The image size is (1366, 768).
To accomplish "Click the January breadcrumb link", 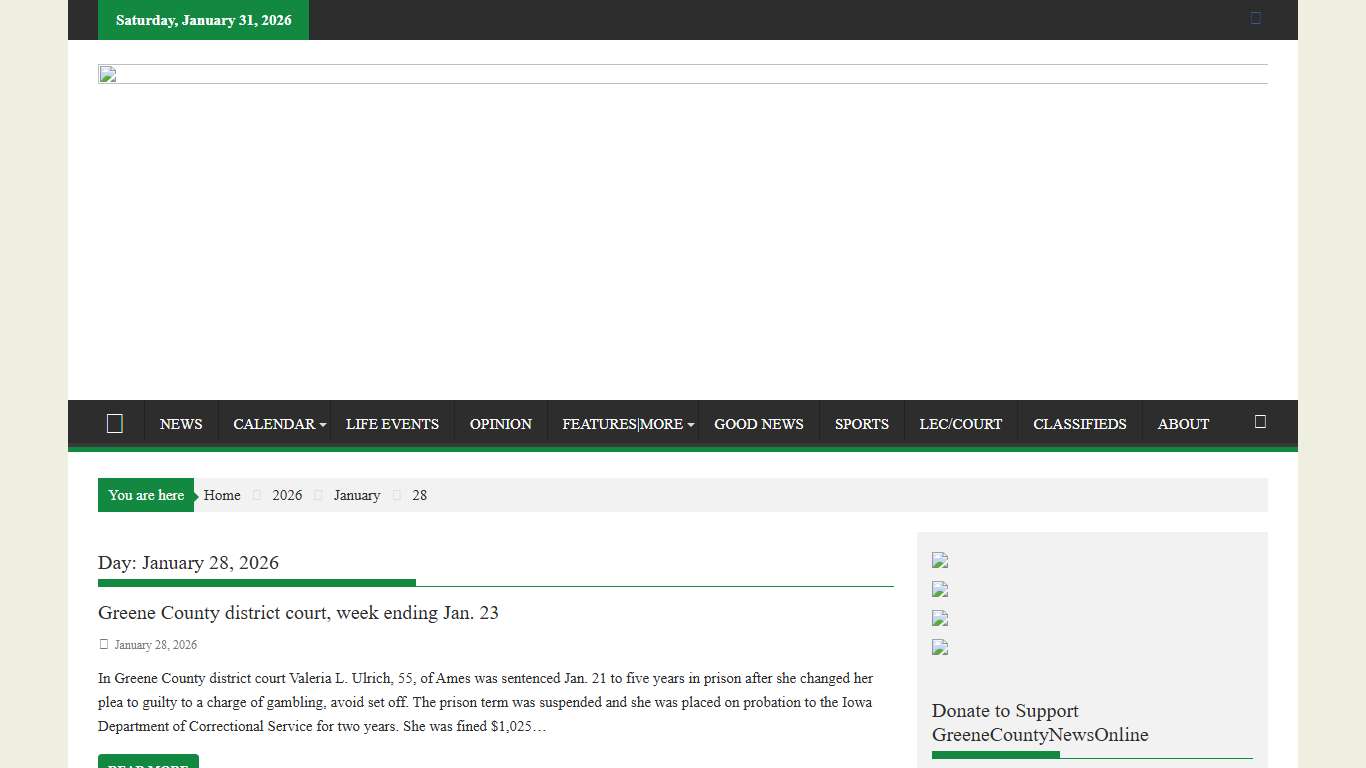I will 357,495.
